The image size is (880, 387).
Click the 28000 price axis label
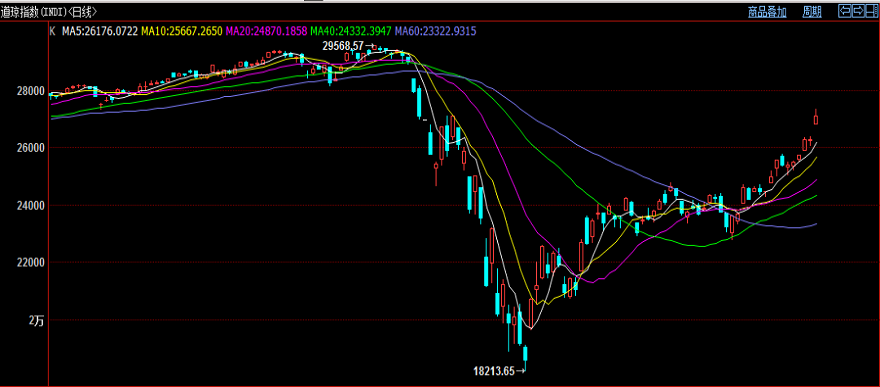coord(33,91)
